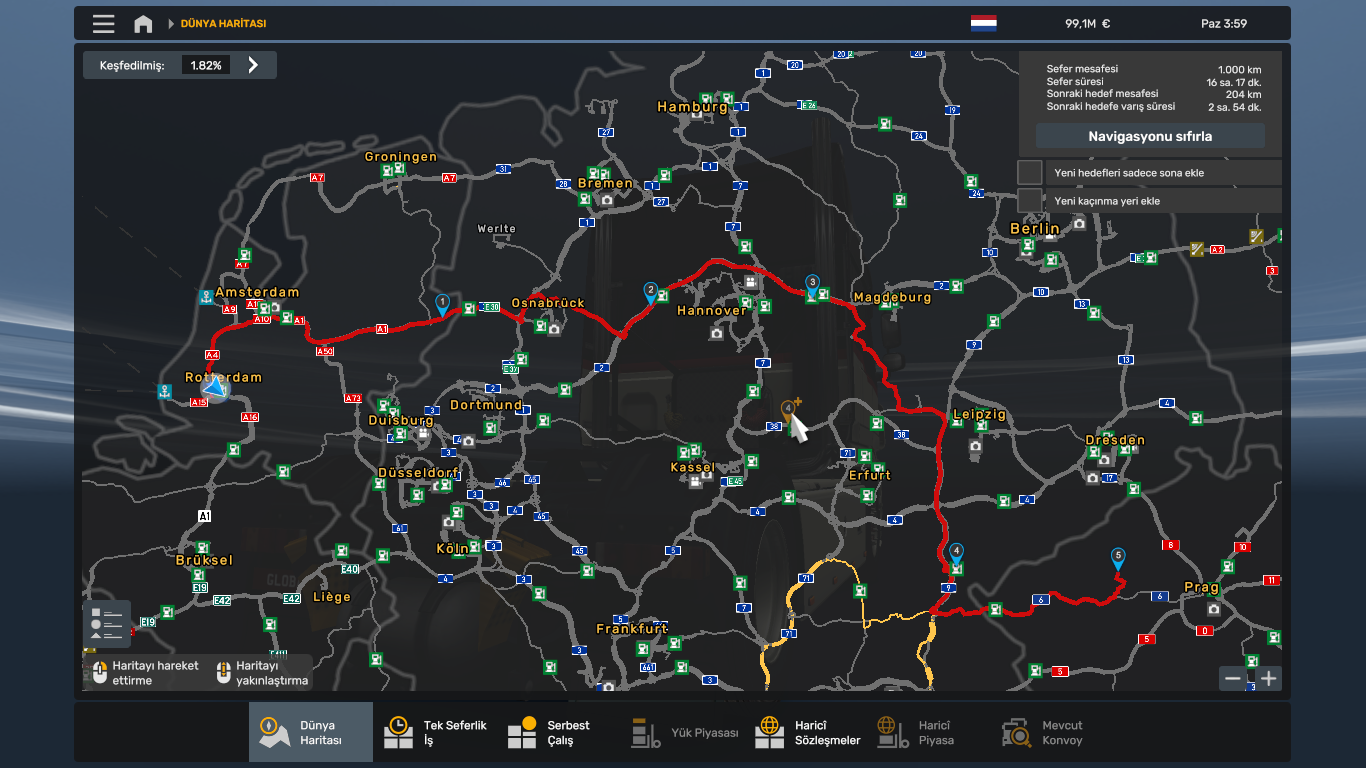The width and height of the screenshot is (1366, 768).
Task: Click the Amsterdam port anchor icon
Action: click(x=205, y=296)
